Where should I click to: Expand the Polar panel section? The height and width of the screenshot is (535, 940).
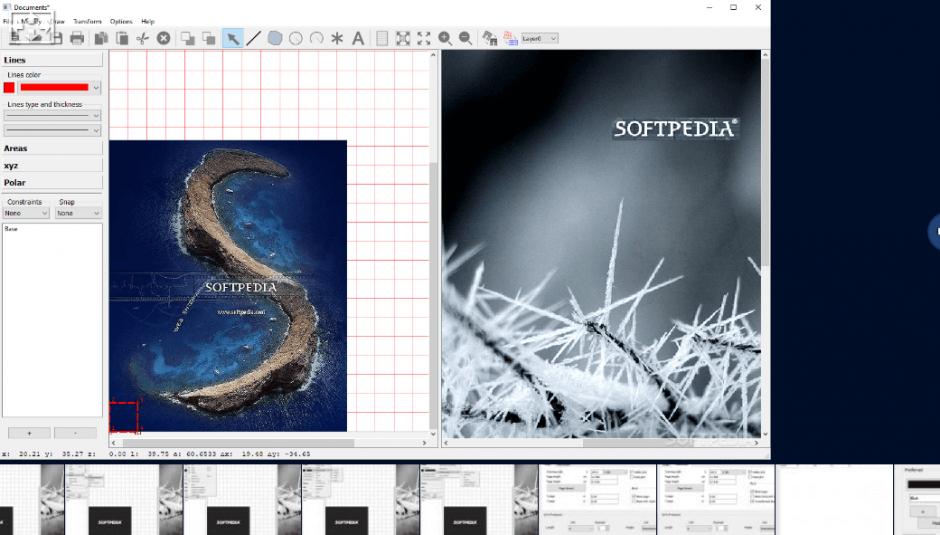click(52, 182)
